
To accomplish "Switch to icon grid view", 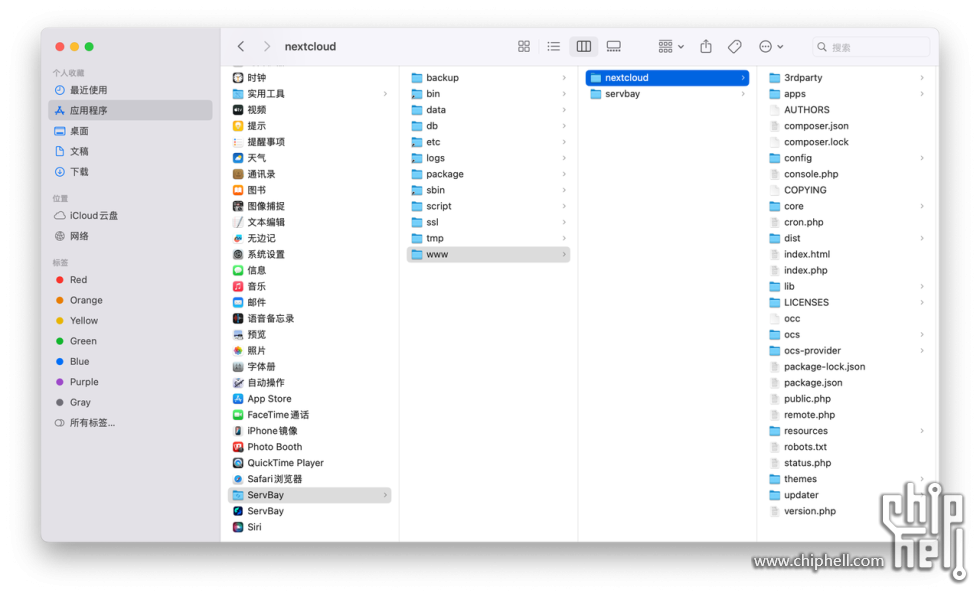I will pos(524,46).
